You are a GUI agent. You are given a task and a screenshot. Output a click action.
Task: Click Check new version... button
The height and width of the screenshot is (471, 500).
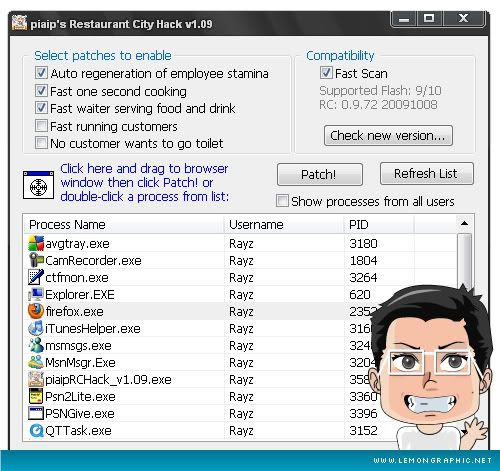[388, 136]
